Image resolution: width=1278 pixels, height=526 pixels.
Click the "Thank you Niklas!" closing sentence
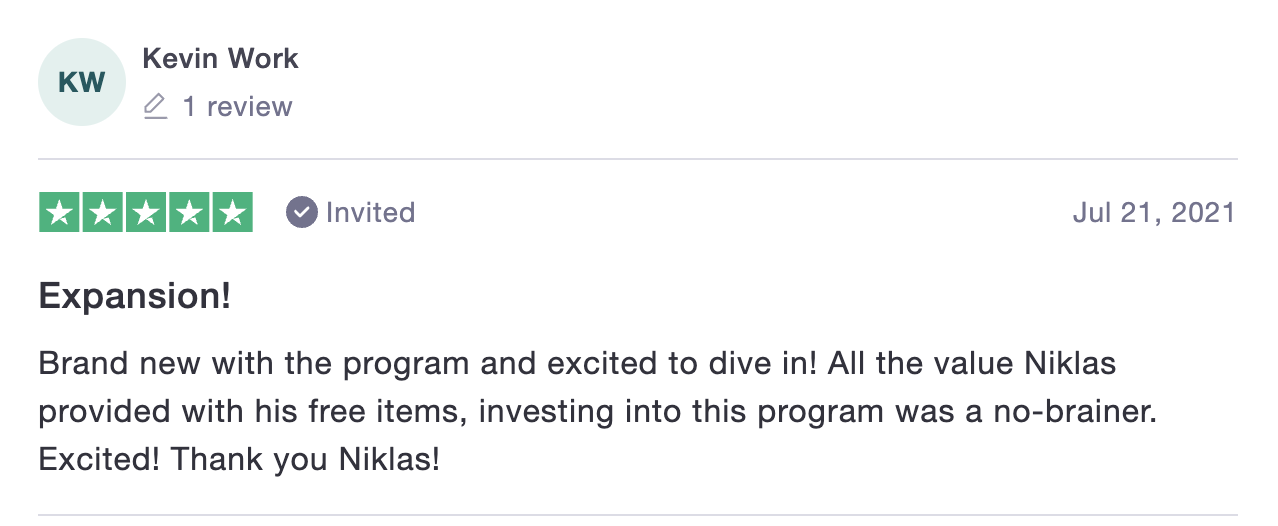click(305, 460)
